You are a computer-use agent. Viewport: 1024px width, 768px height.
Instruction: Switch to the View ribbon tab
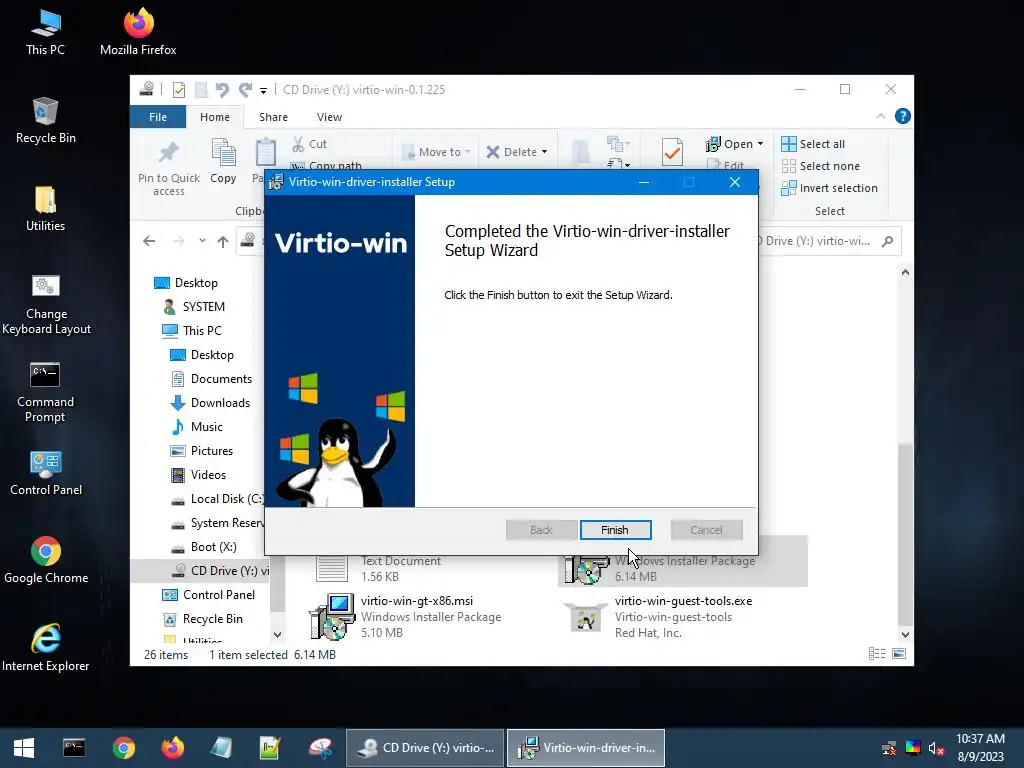pos(329,117)
